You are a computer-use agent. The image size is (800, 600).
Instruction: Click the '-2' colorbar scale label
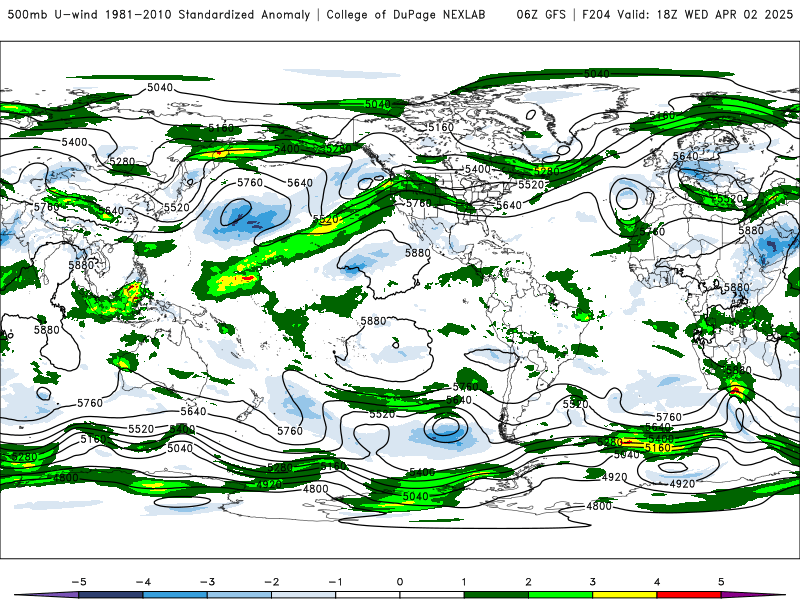[271, 582]
